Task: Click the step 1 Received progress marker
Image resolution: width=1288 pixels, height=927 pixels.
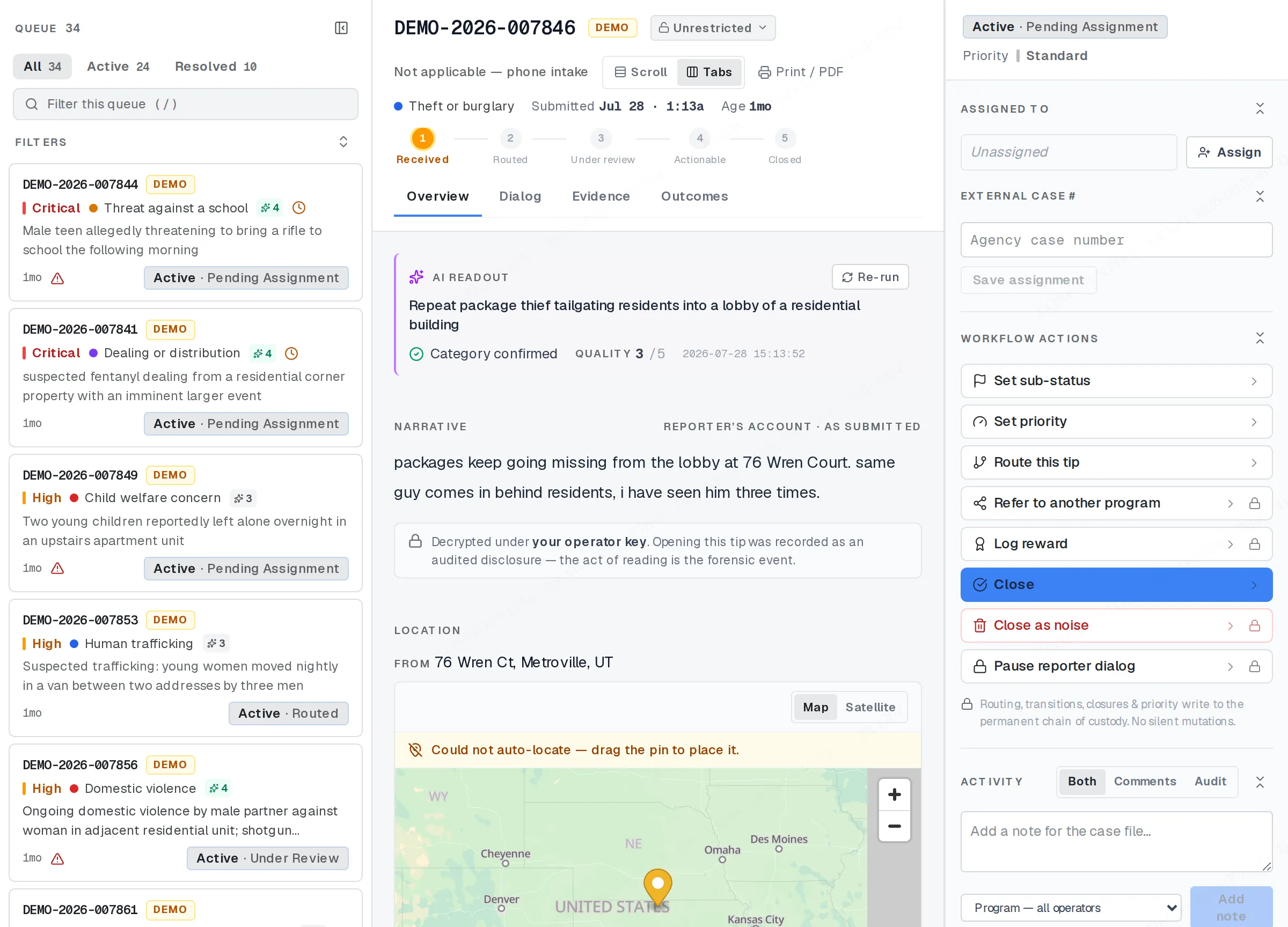Action: pyautogui.click(x=422, y=138)
